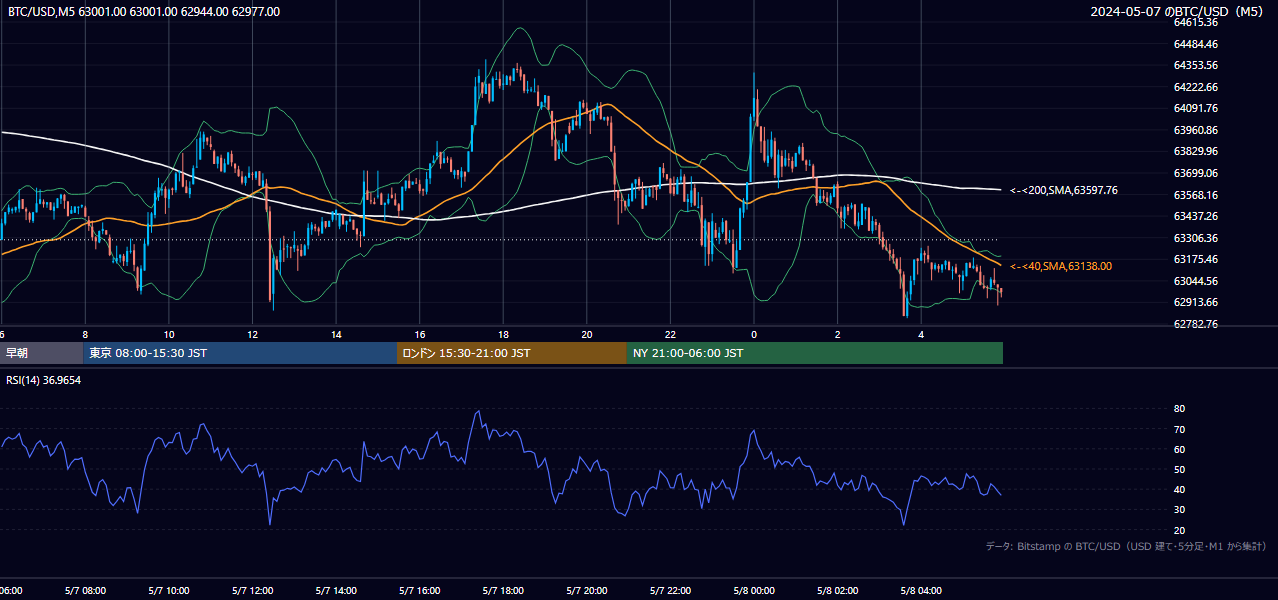
Task: Click hour mark 22 below the price chart
Action: (670, 334)
